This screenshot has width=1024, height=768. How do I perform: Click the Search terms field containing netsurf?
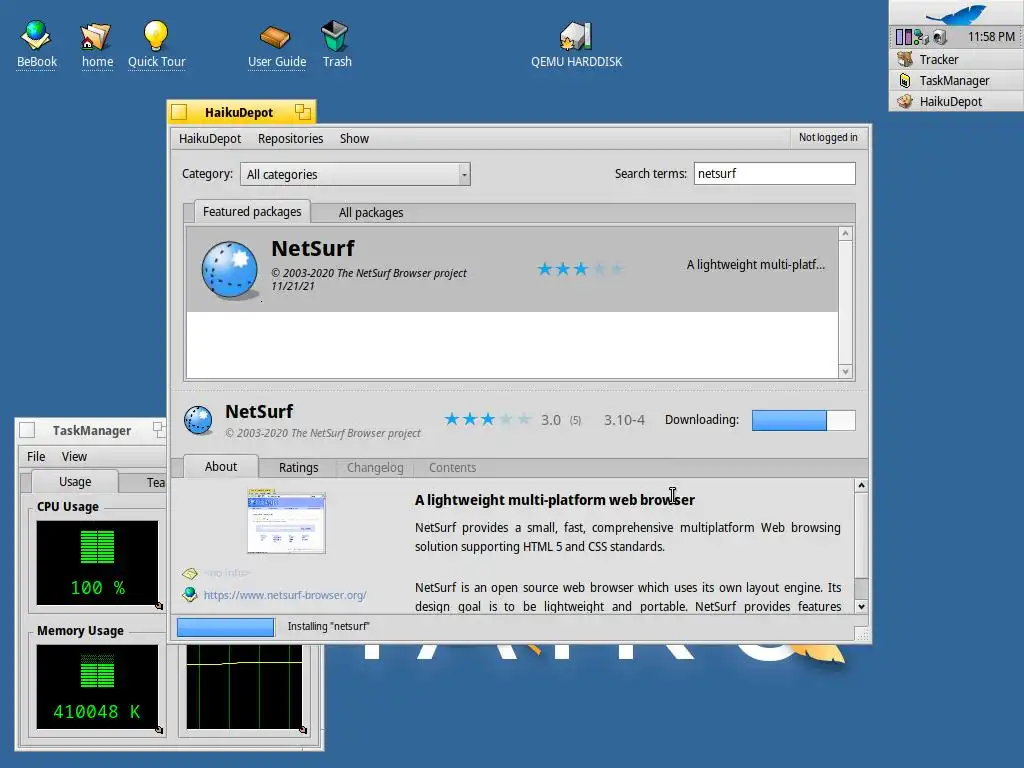pyautogui.click(x=775, y=174)
